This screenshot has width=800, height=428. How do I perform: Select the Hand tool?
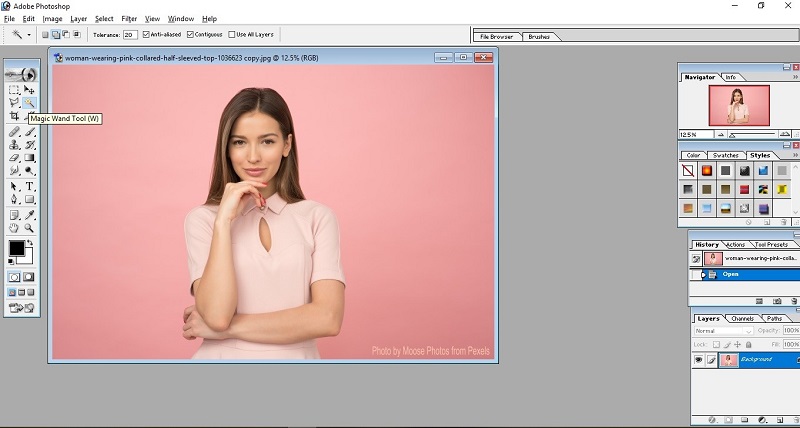click(x=15, y=228)
